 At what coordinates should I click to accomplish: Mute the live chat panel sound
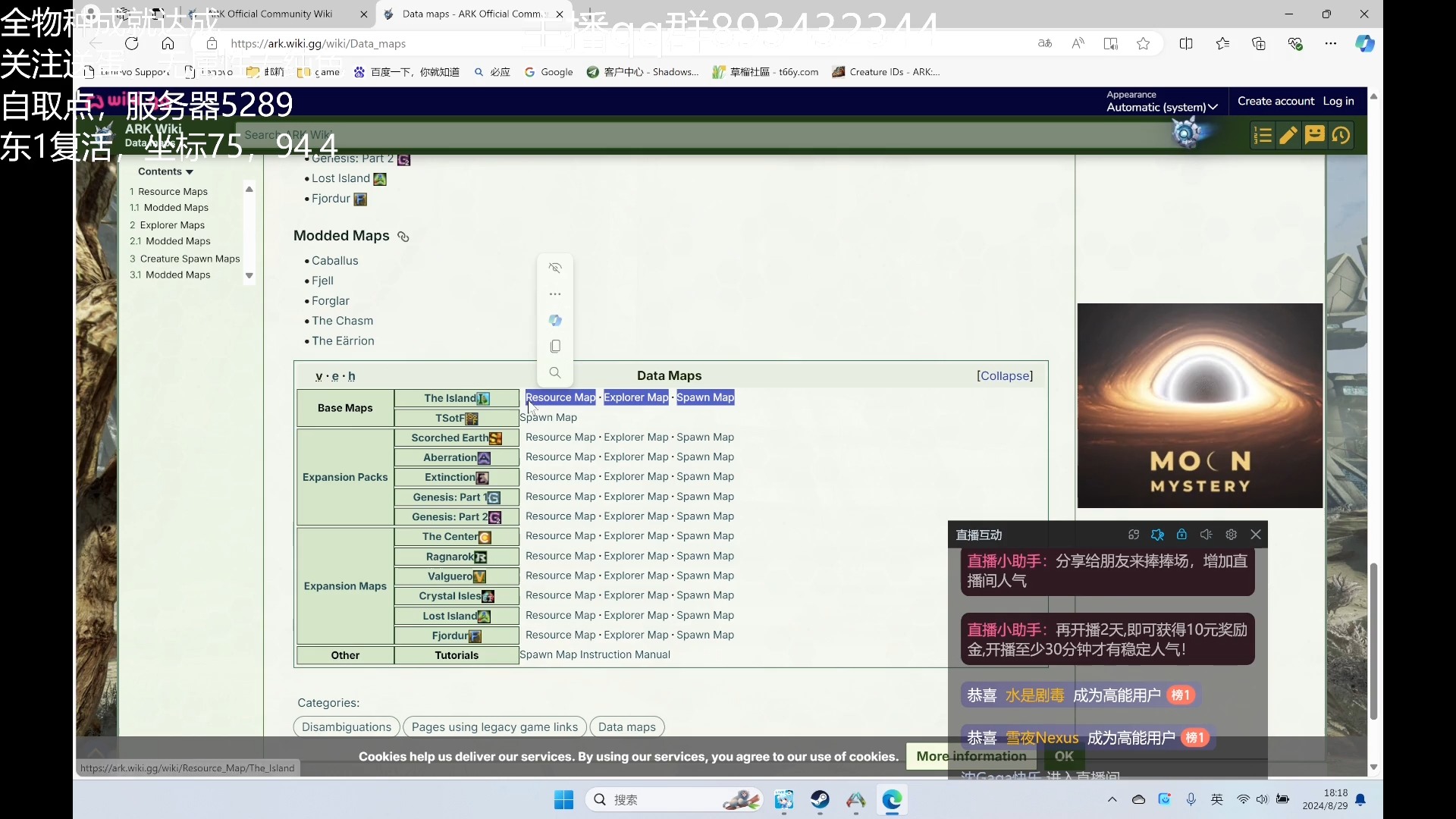pos(1207,535)
